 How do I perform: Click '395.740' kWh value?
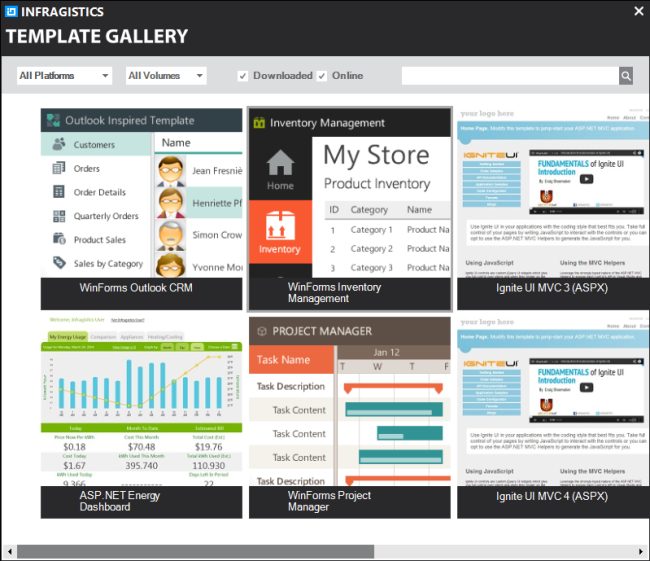[x=141, y=466]
